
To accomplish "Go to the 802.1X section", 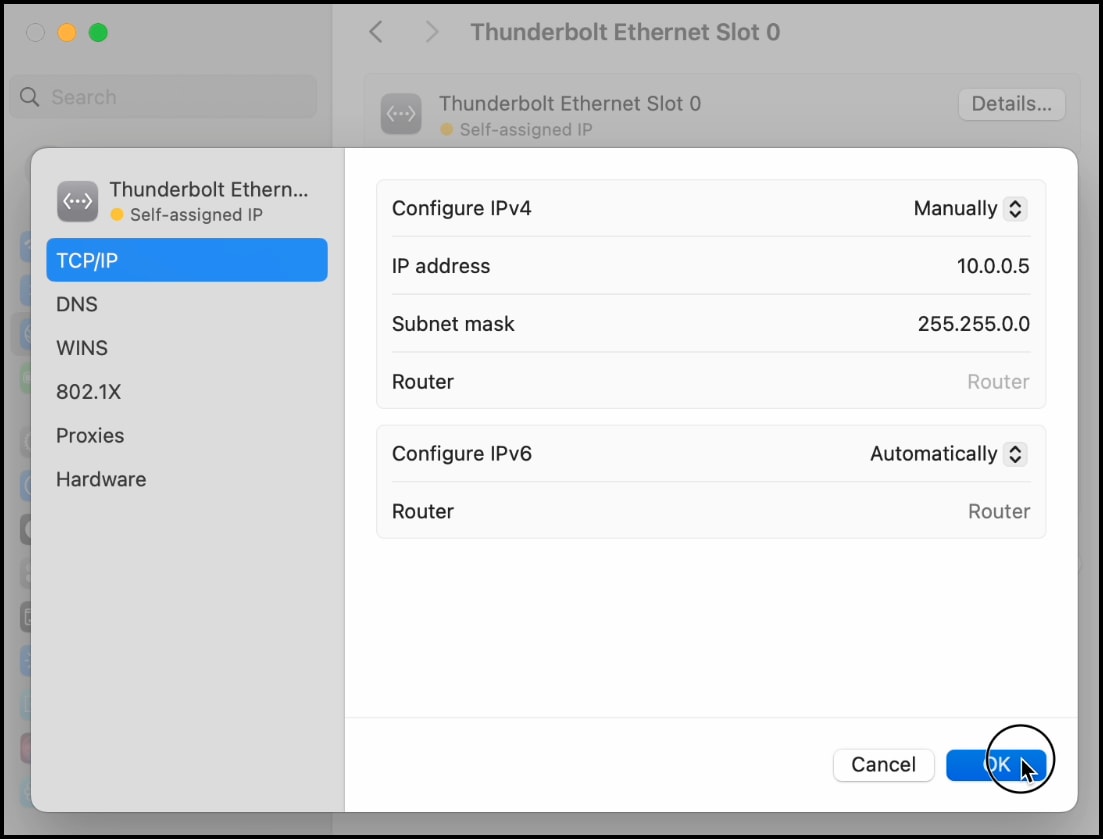I will pyautogui.click(x=88, y=392).
